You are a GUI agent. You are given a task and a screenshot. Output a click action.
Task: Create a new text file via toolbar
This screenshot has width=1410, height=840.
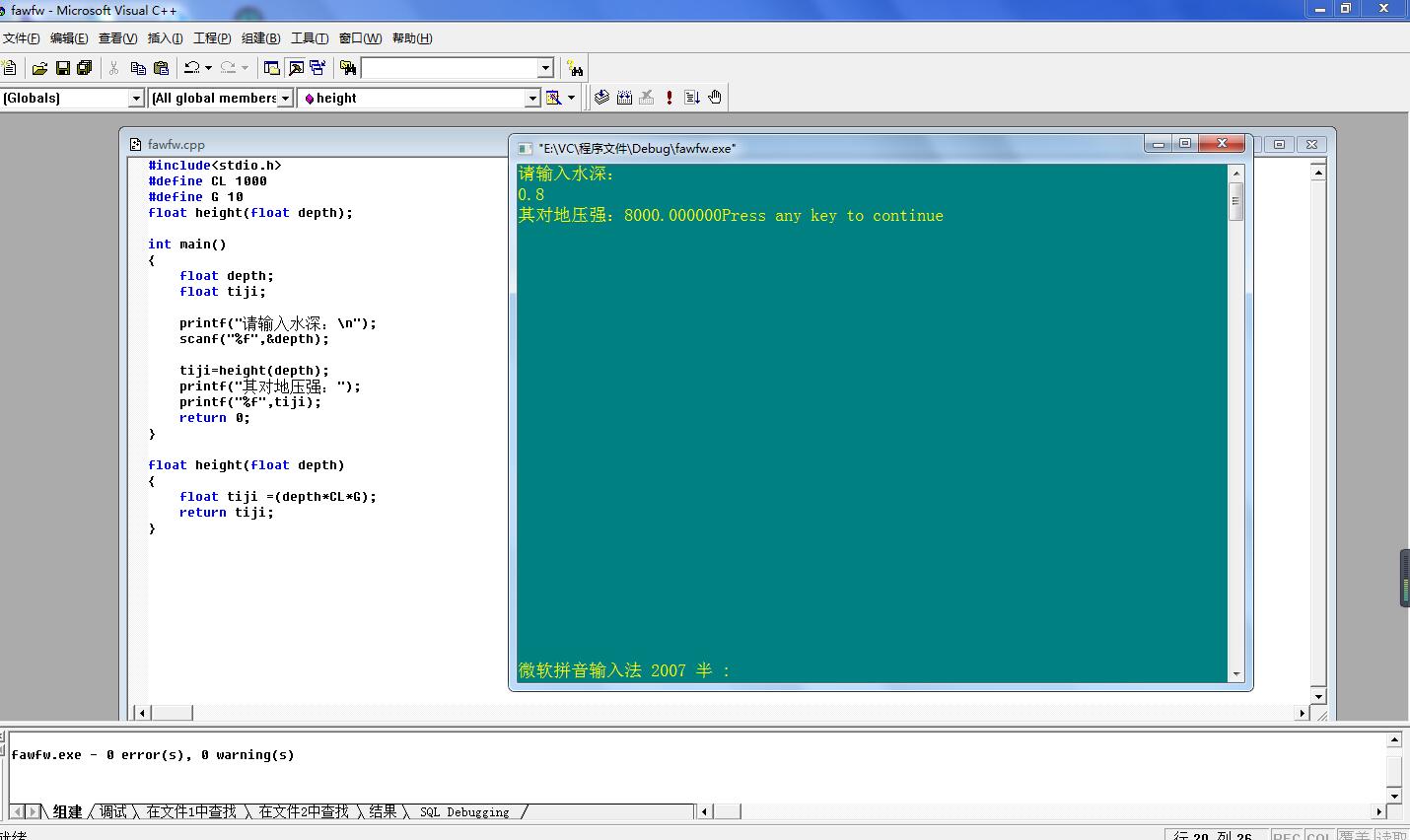point(9,68)
